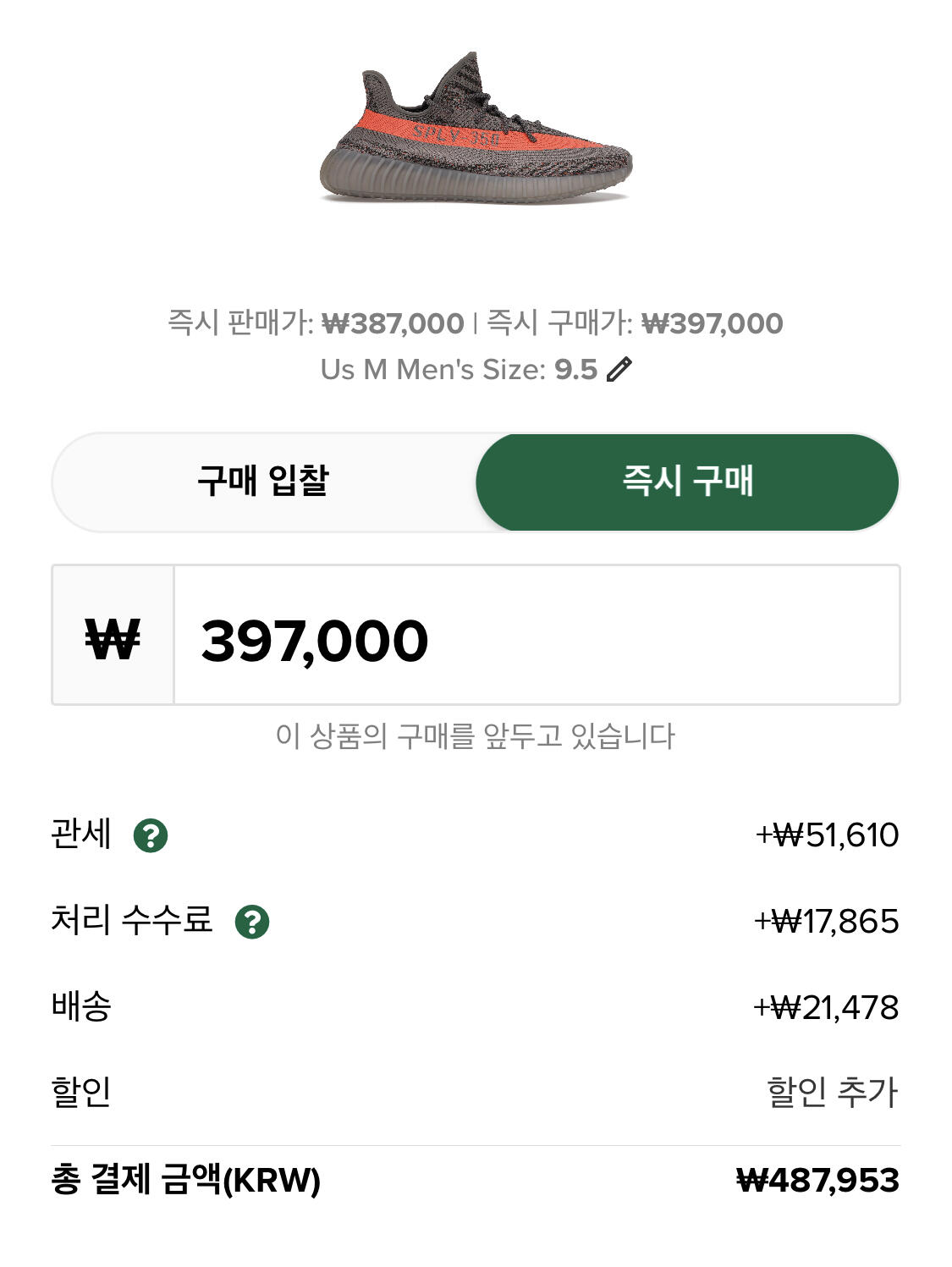The height and width of the screenshot is (1267, 952).
Task: Tap the Yeezy sneaker product image
Action: tap(476, 129)
